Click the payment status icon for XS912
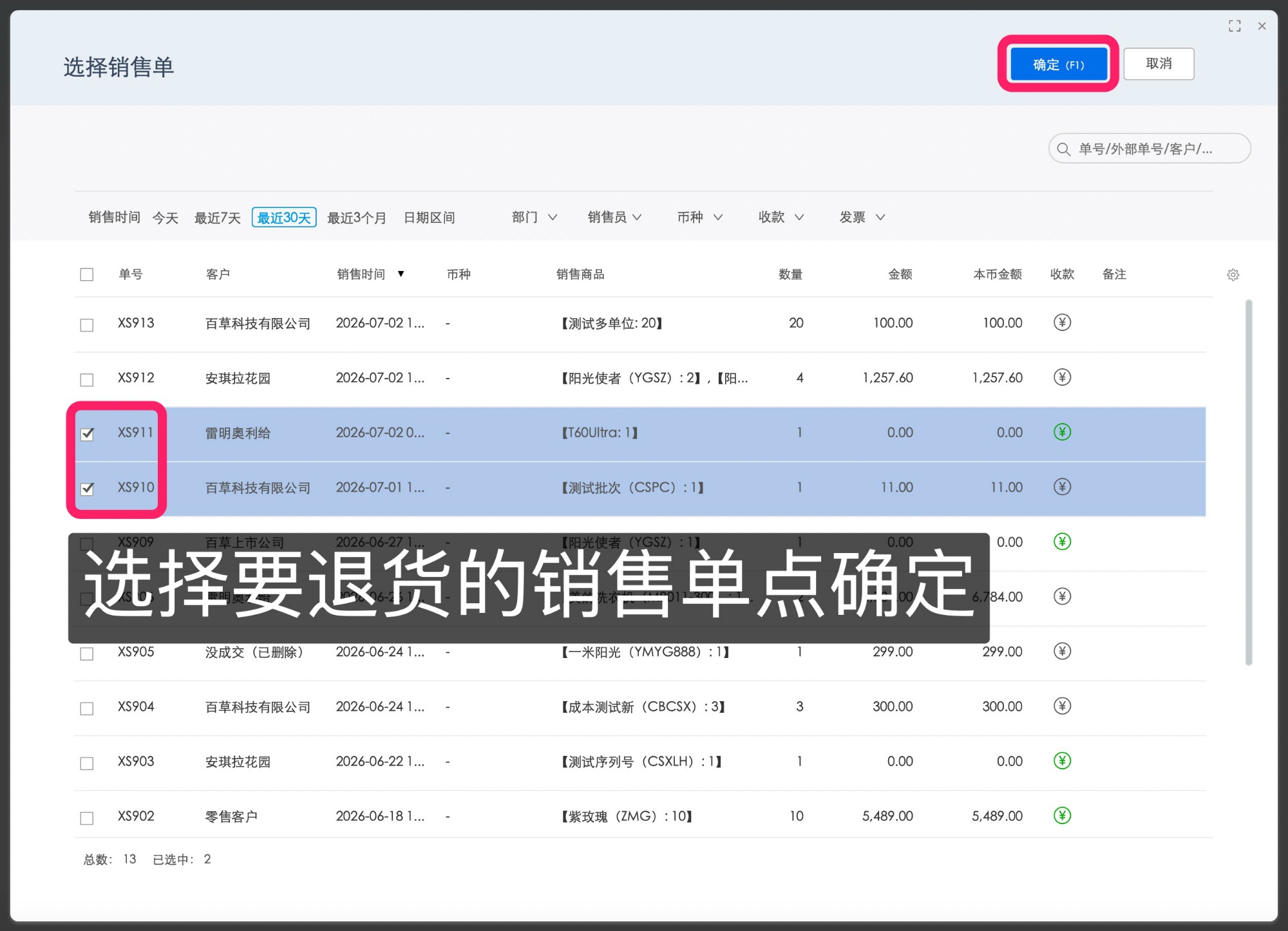The image size is (1288, 931). pos(1062,377)
